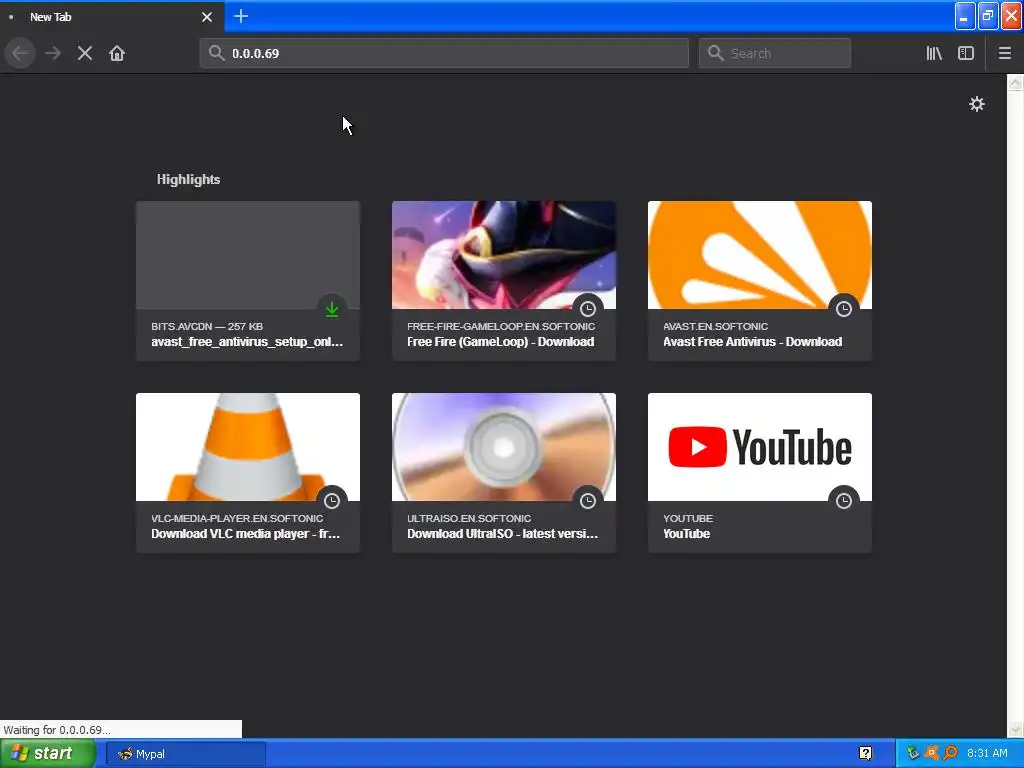The width and height of the screenshot is (1024, 768).
Task: Click the magnifier system tray icon
Action: (x=950, y=753)
